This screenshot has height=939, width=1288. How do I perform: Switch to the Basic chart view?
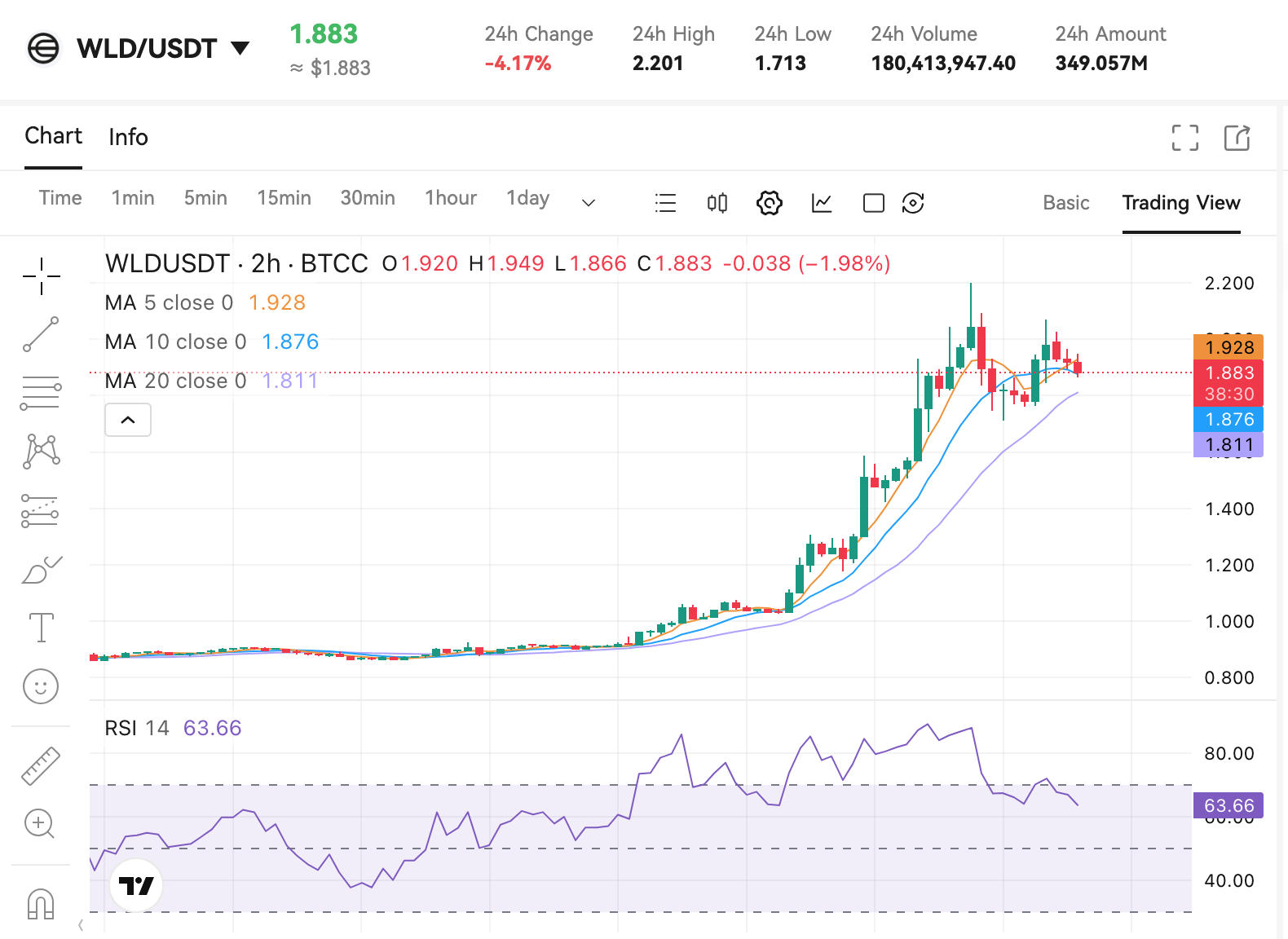1065,203
